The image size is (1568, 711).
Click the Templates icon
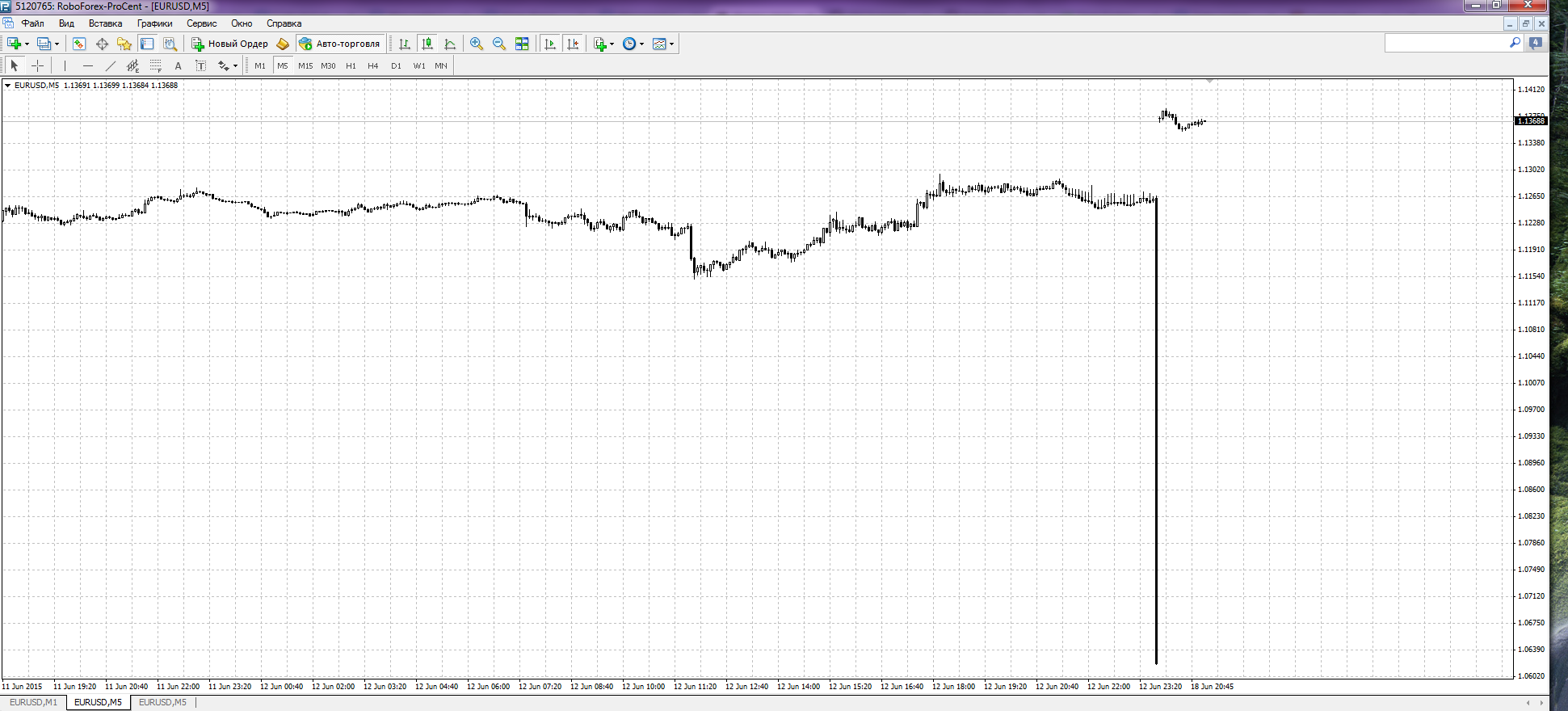coord(659,44)
